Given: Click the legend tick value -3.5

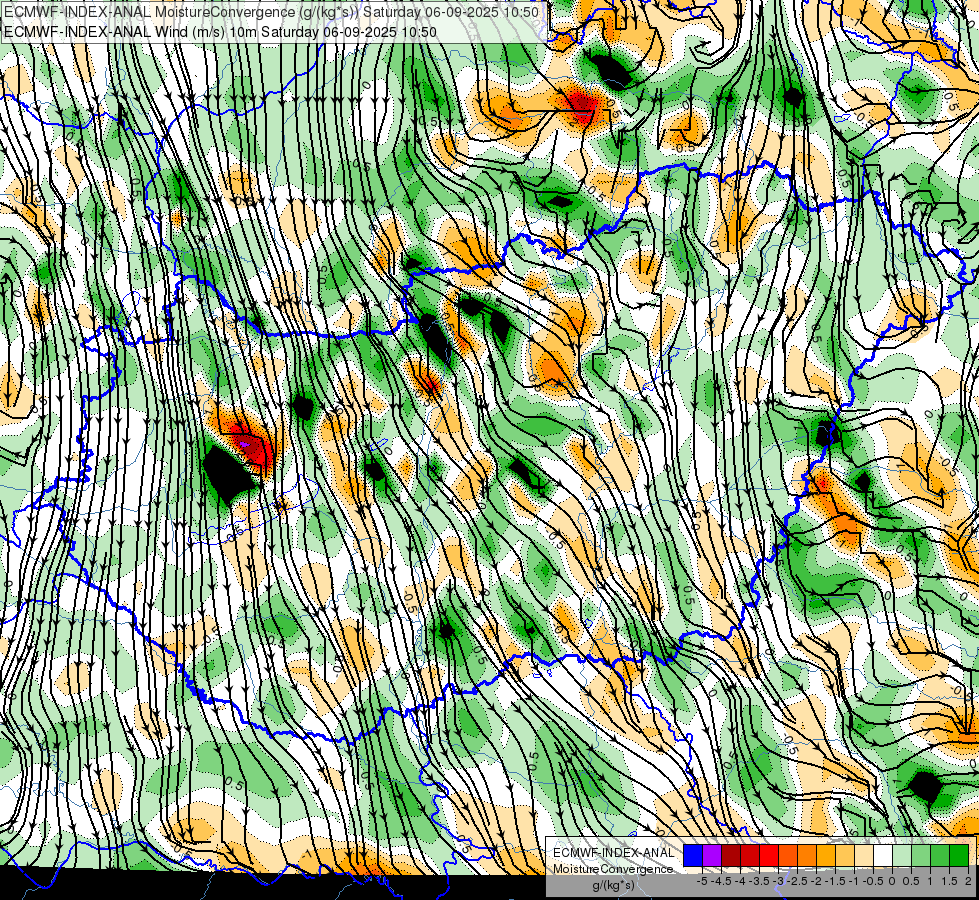Looking at the screenshot, I should pyautogui.click(x=759, y=881).
